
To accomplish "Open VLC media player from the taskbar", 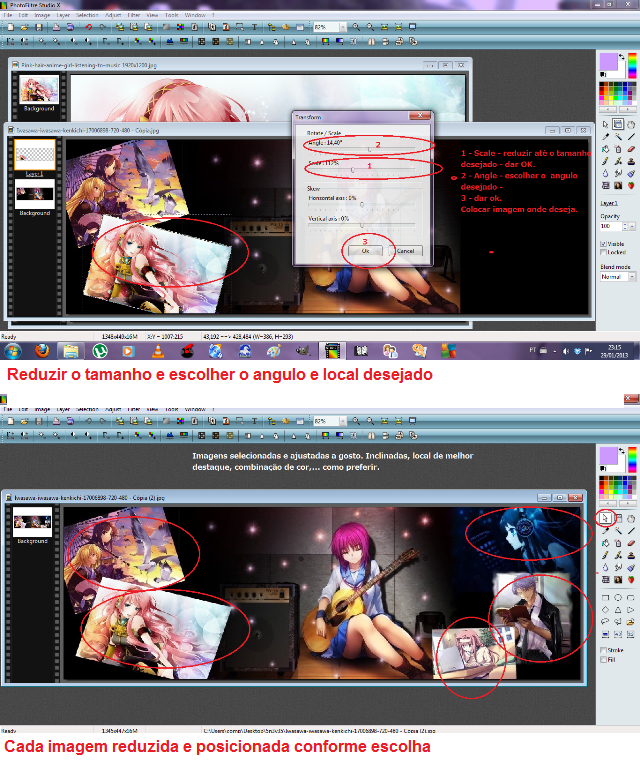I will pos(158,351).
